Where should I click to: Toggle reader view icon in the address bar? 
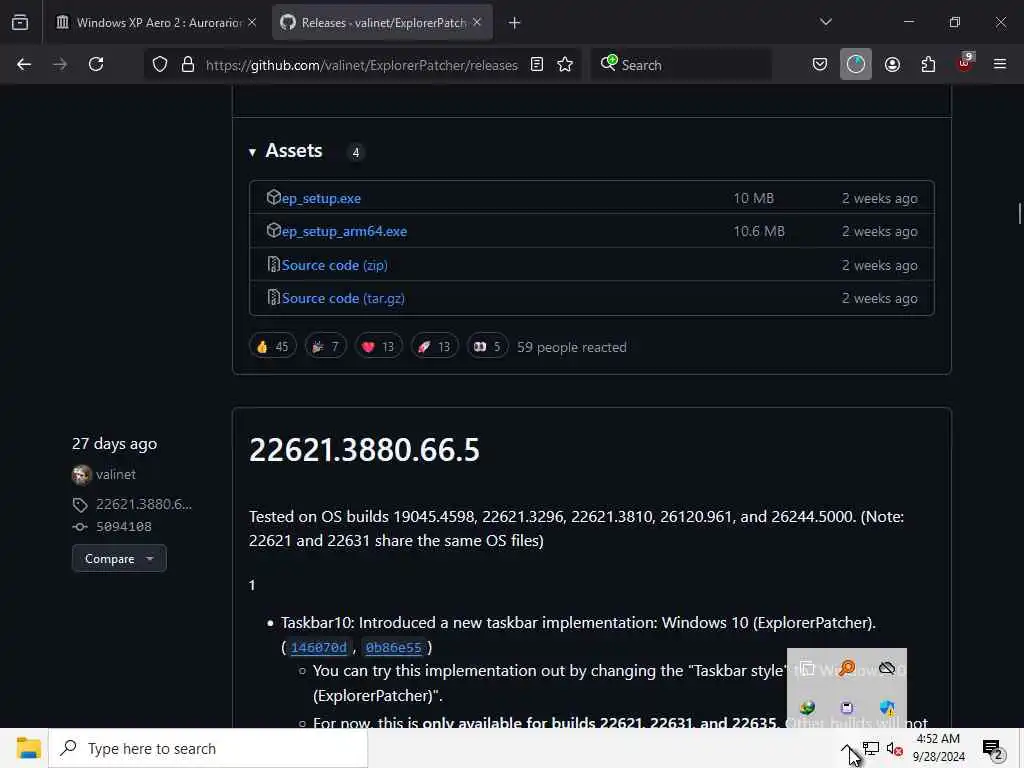tap(537, 65)
